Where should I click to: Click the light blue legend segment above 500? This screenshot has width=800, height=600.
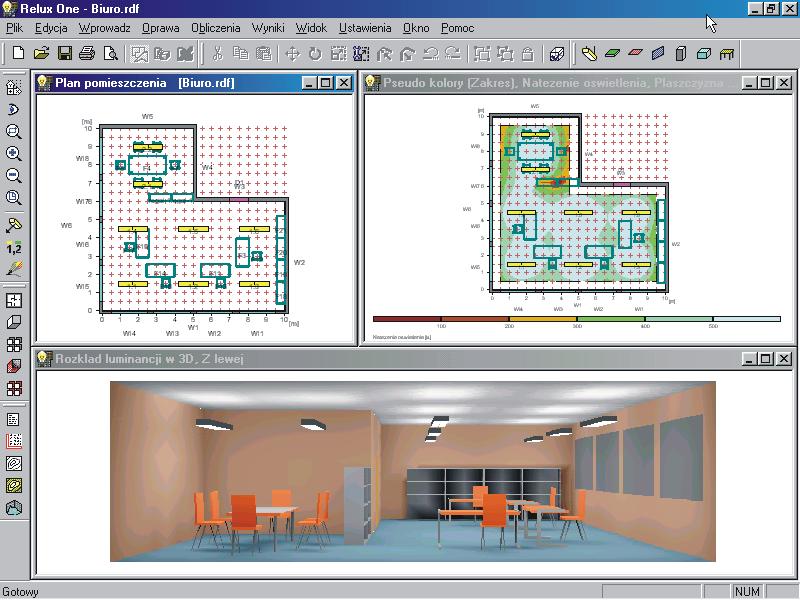tap(746, 319)
